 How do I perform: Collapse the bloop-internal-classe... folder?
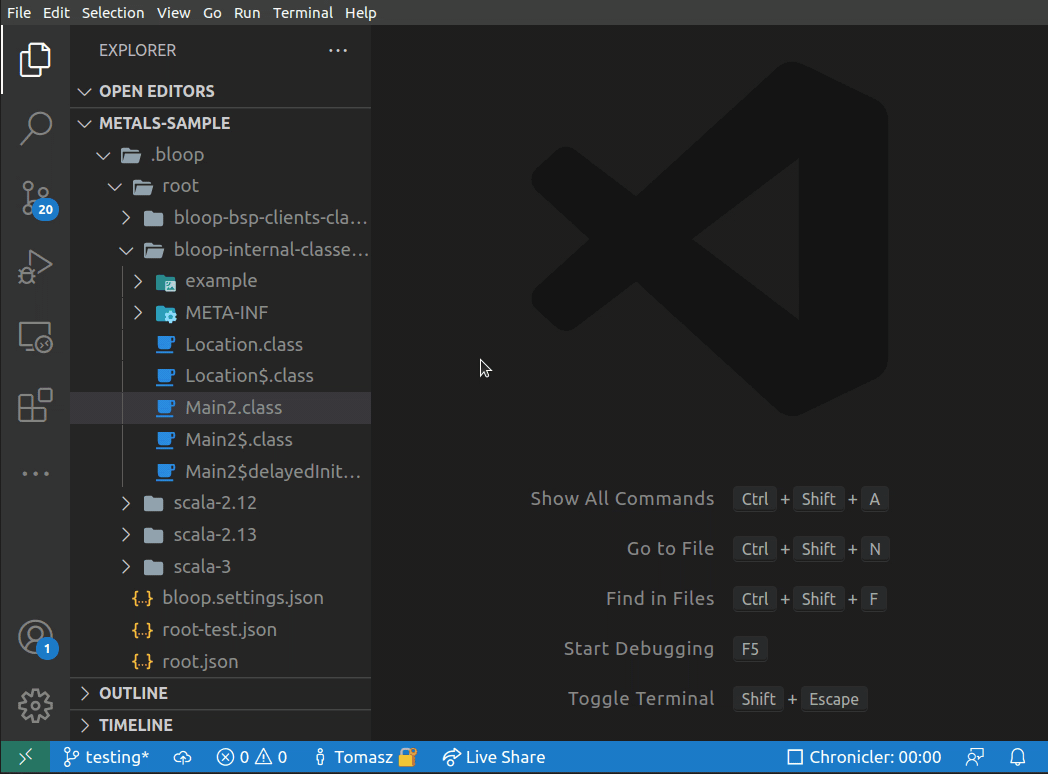[x=221, y=250]
